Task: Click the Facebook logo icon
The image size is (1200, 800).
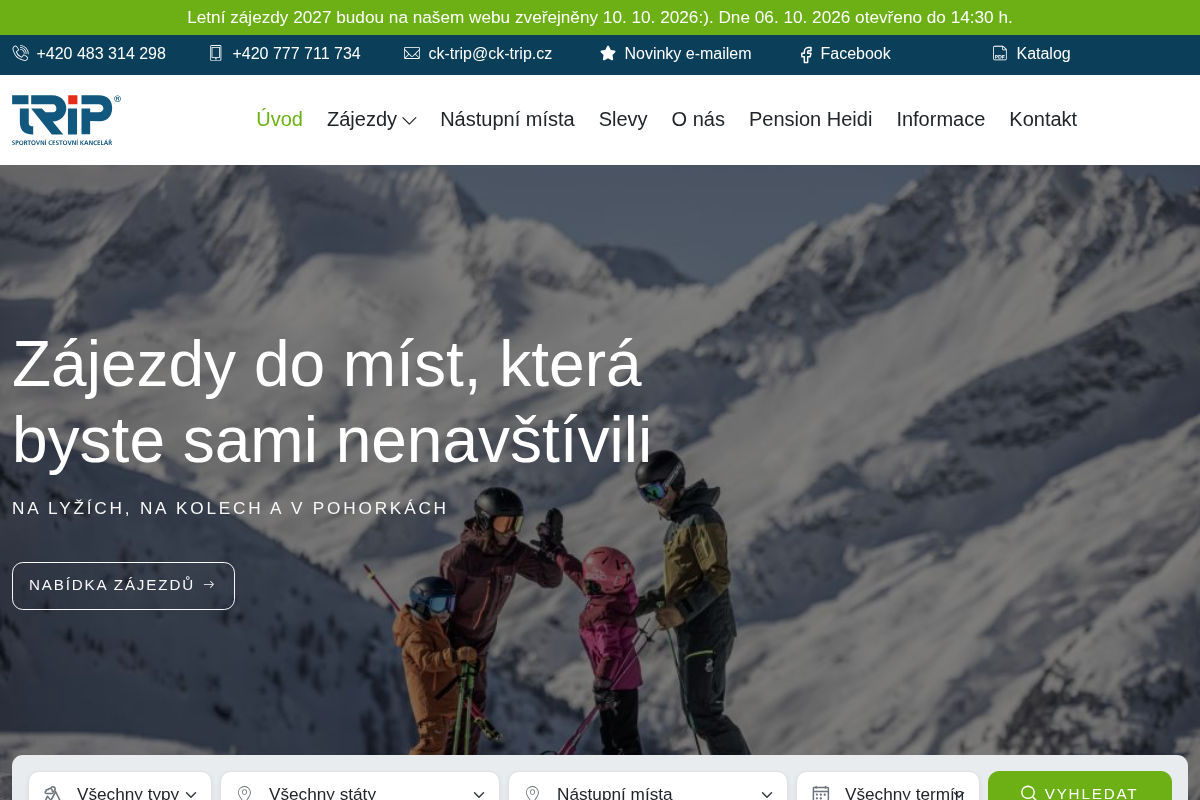Action: 806,55
